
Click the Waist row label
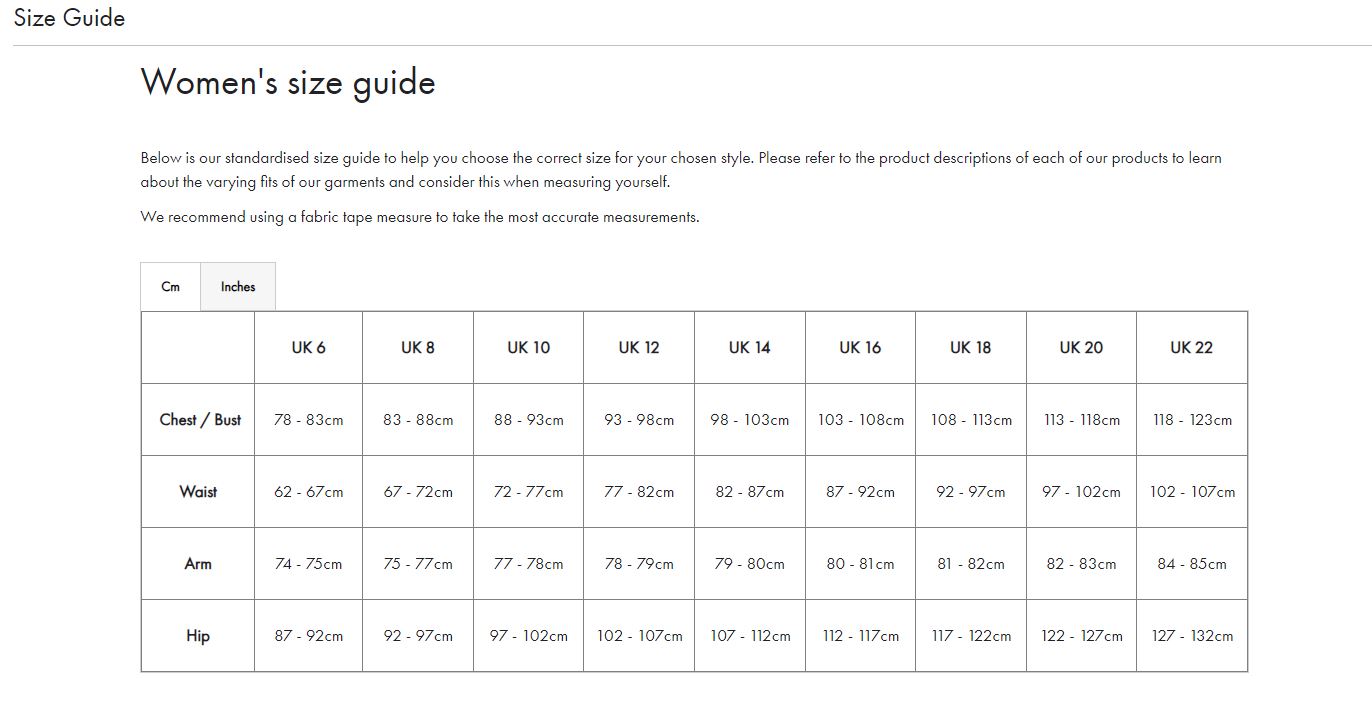pyautogui.click(x=198, y=492)
